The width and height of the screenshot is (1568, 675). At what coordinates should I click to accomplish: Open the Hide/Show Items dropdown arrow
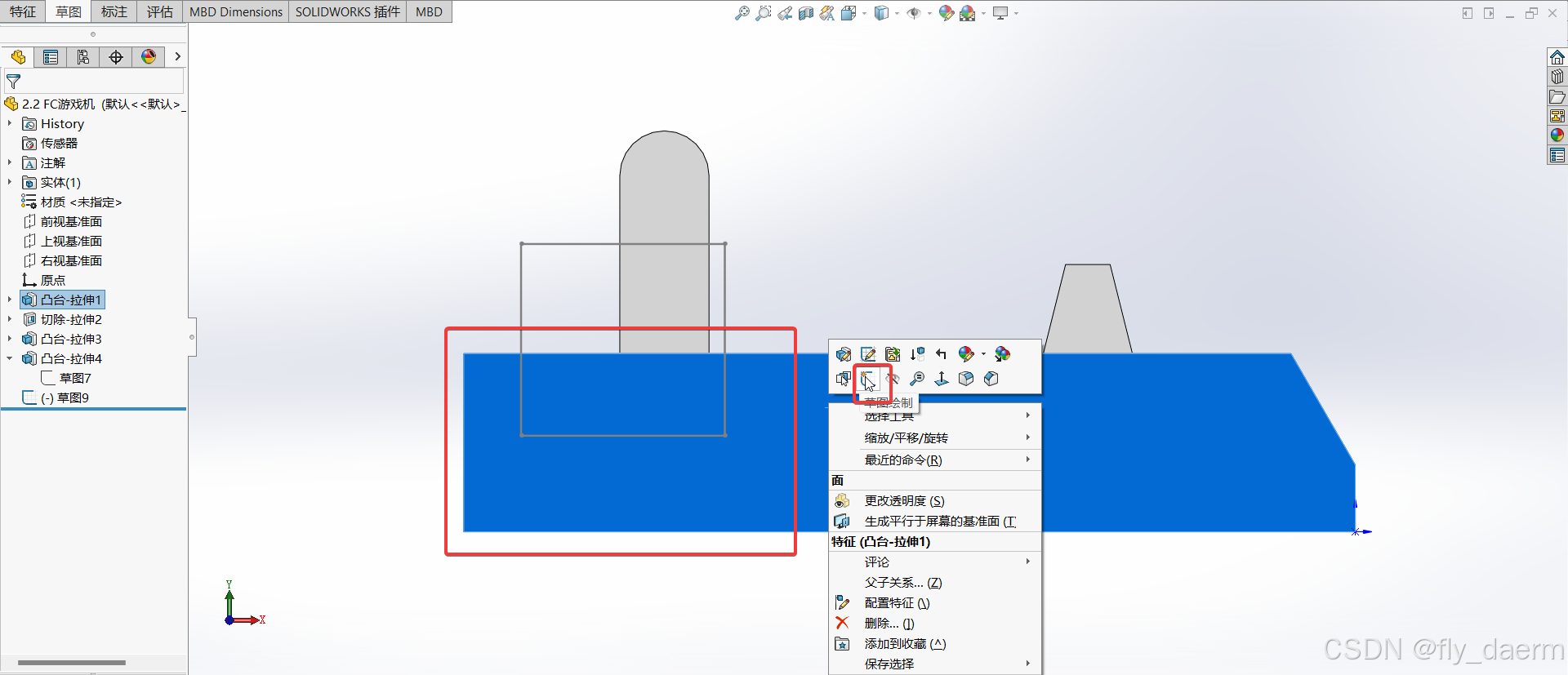pyautogui.click(x=929, y=13)
